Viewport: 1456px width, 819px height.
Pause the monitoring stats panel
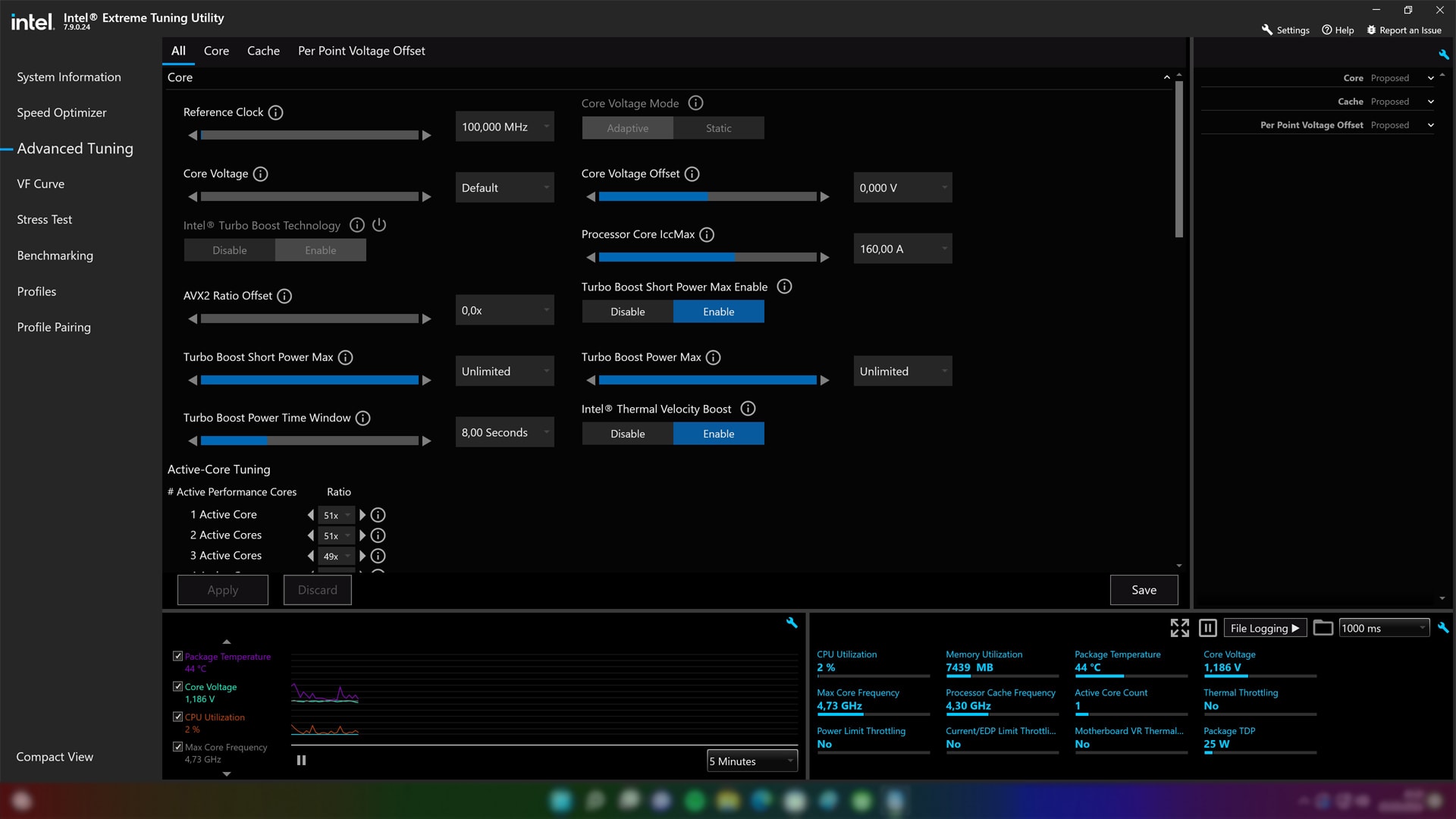[1208, 628]
